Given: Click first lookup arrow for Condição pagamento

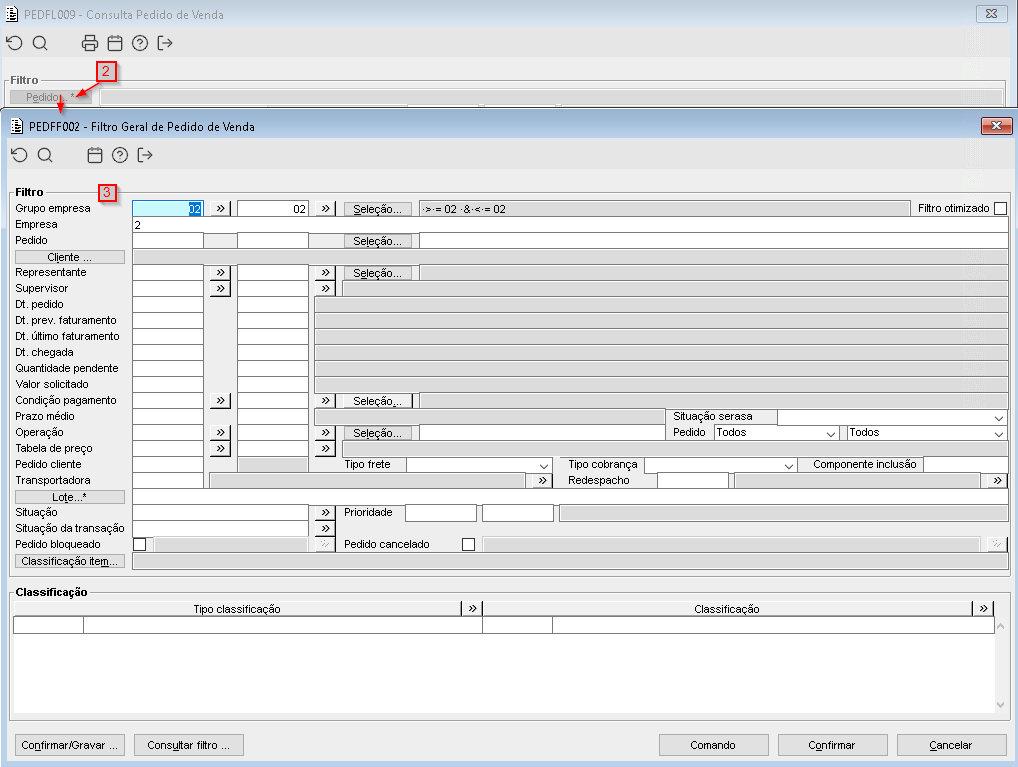Looking at the screenshot, I should coord(221,401).
